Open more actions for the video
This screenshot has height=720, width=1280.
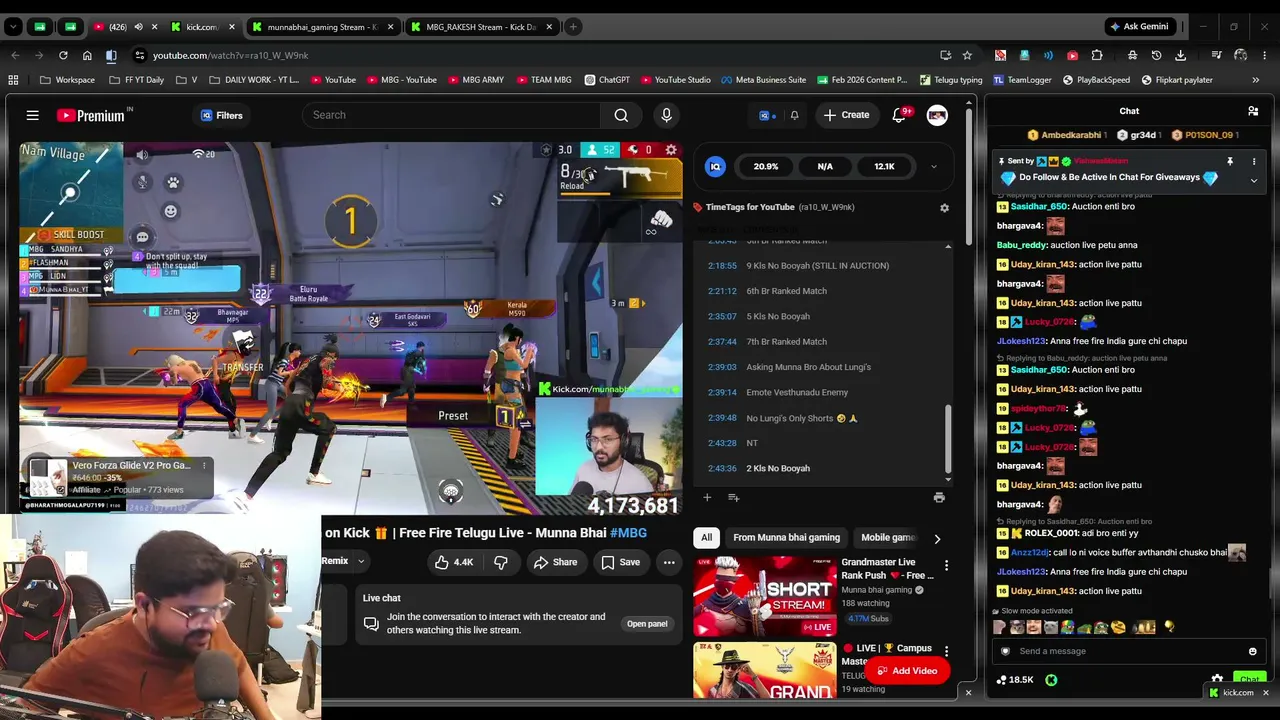coord(669,562)
